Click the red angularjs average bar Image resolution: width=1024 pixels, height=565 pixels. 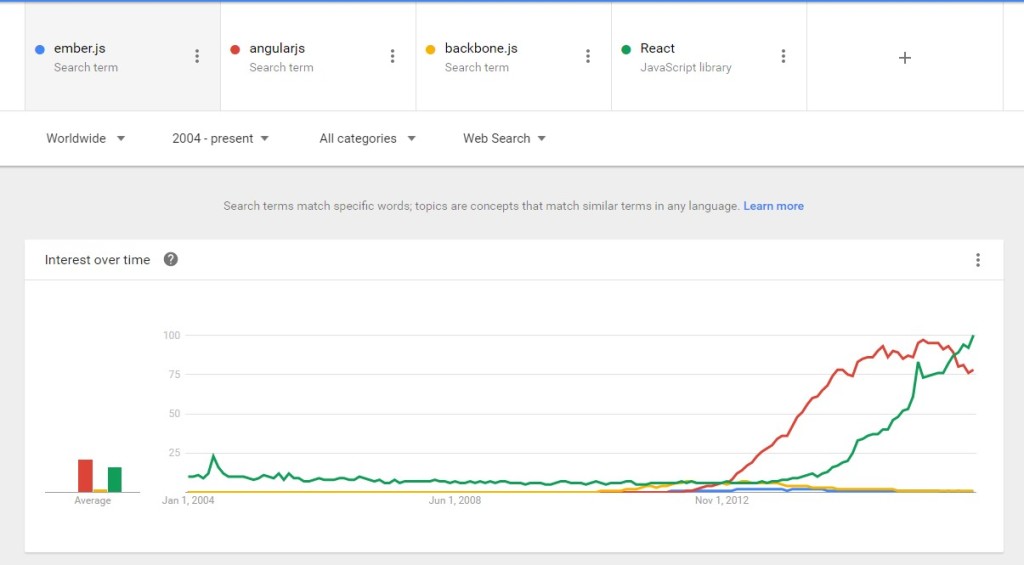pos(85,476)
